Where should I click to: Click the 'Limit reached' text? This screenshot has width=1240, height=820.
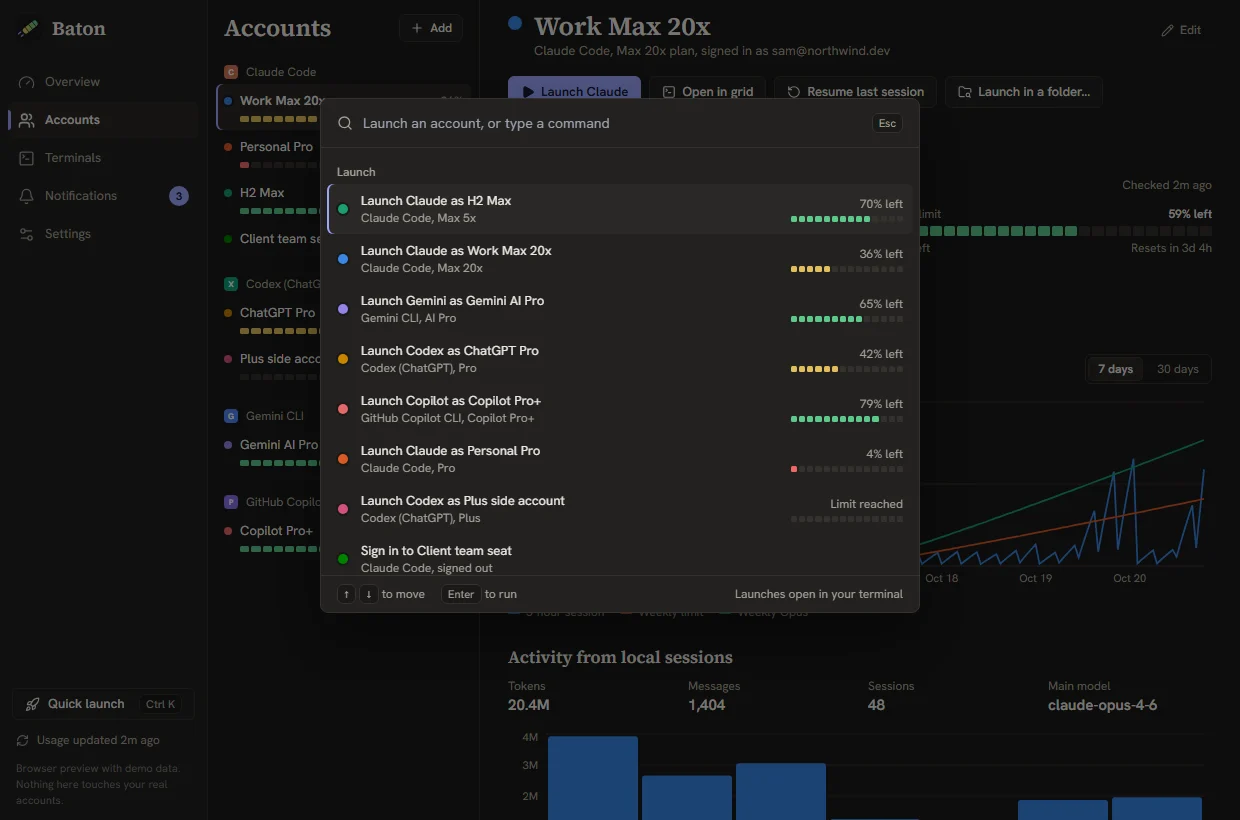click(866, 504)
